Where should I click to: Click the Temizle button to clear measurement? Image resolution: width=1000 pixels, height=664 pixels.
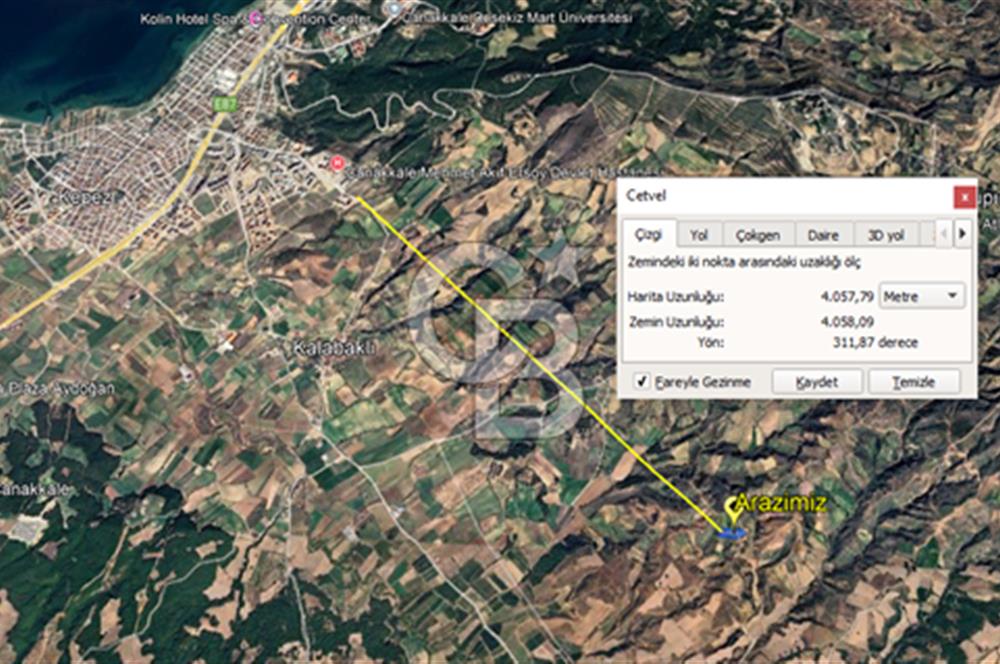coord(913,382)
